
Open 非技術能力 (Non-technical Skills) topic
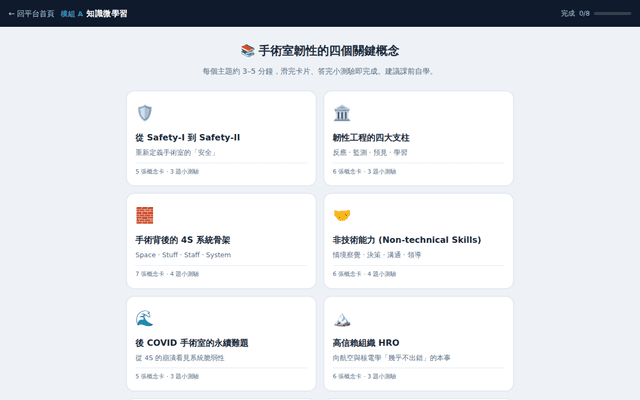pos(418,241)
